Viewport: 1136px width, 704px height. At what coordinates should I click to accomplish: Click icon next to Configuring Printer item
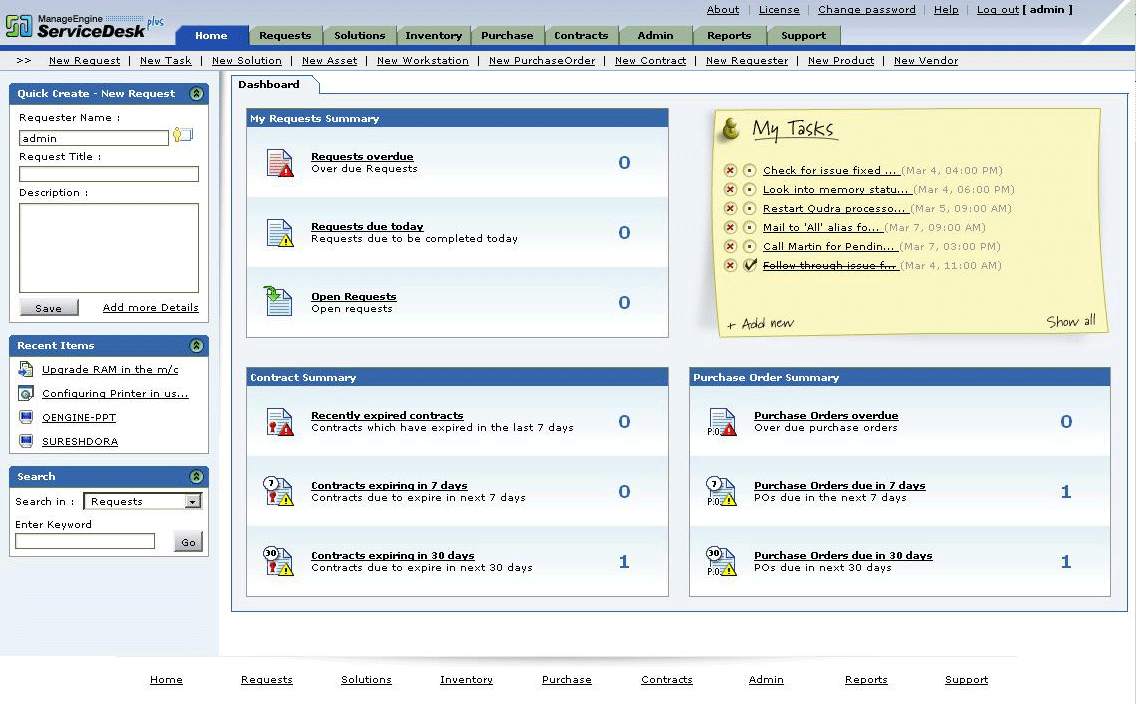pos(25,393)
